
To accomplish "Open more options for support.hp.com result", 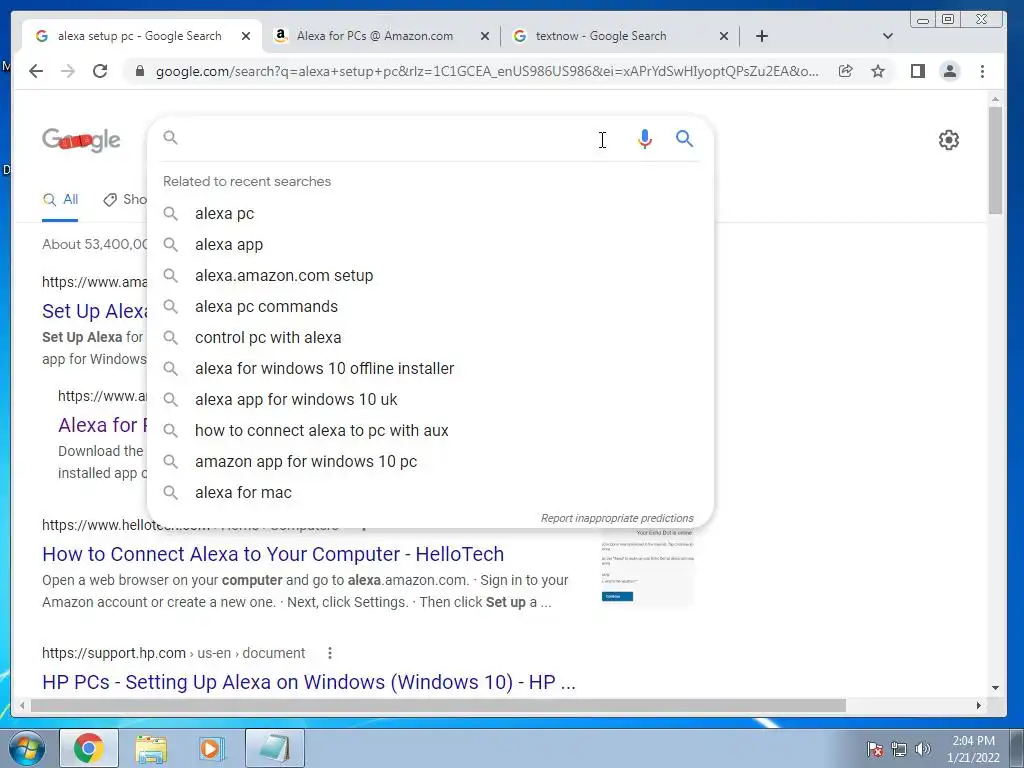I will pos(330,653).
